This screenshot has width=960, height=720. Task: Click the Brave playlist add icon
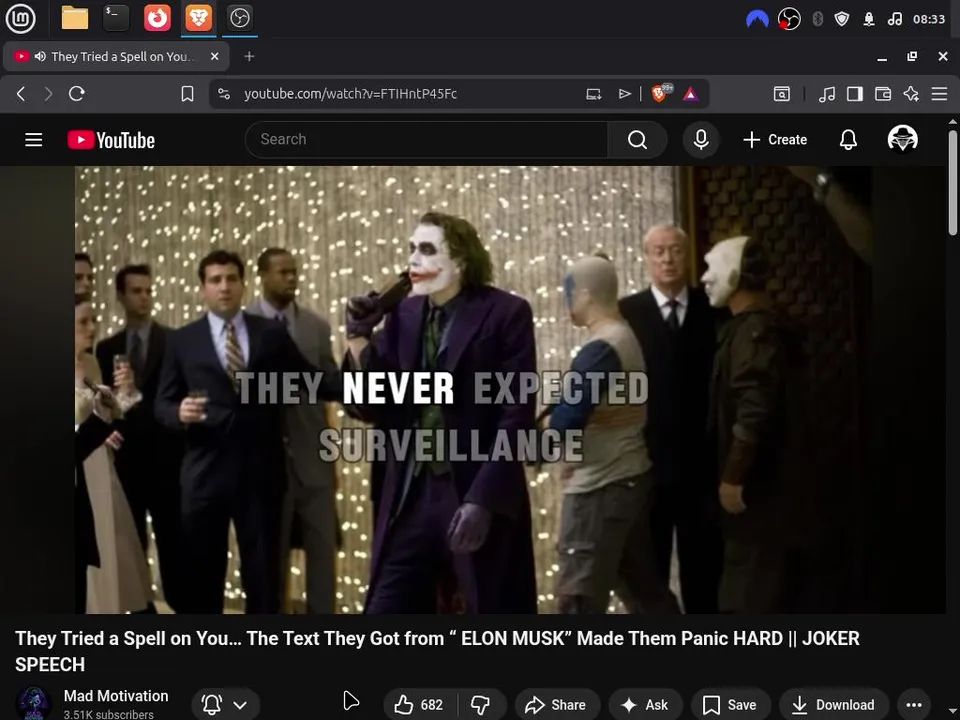[x=624, y=94]
